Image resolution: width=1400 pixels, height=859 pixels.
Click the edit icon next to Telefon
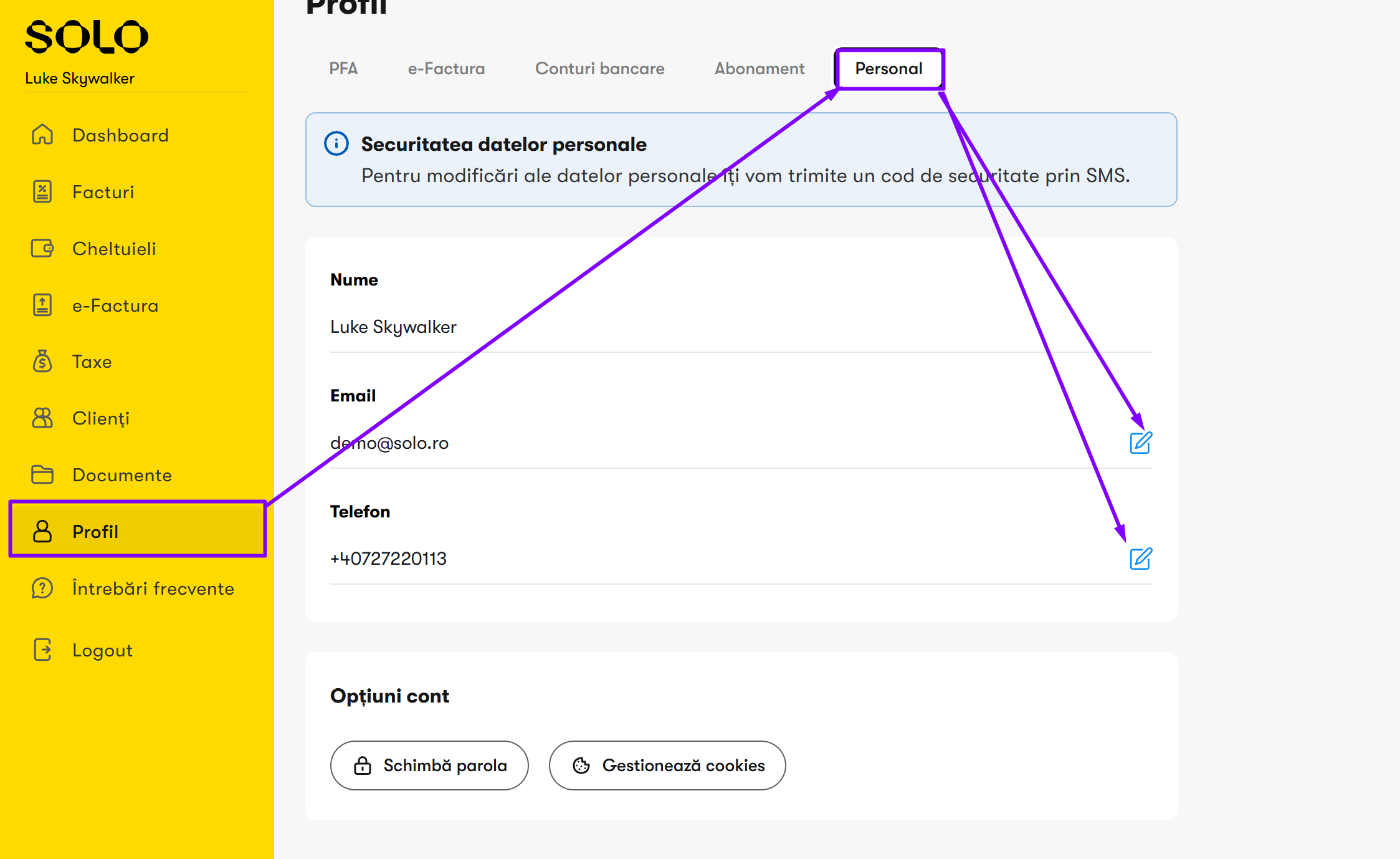pos(1141,559)
